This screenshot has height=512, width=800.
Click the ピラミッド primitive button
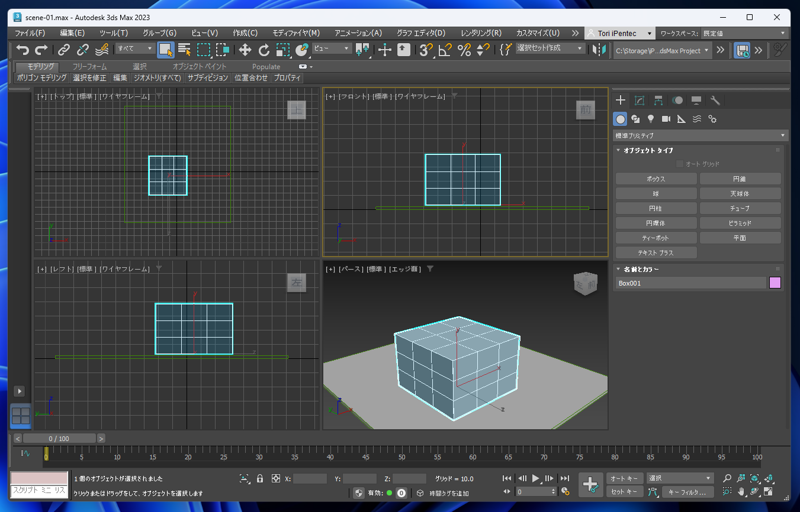740,223
